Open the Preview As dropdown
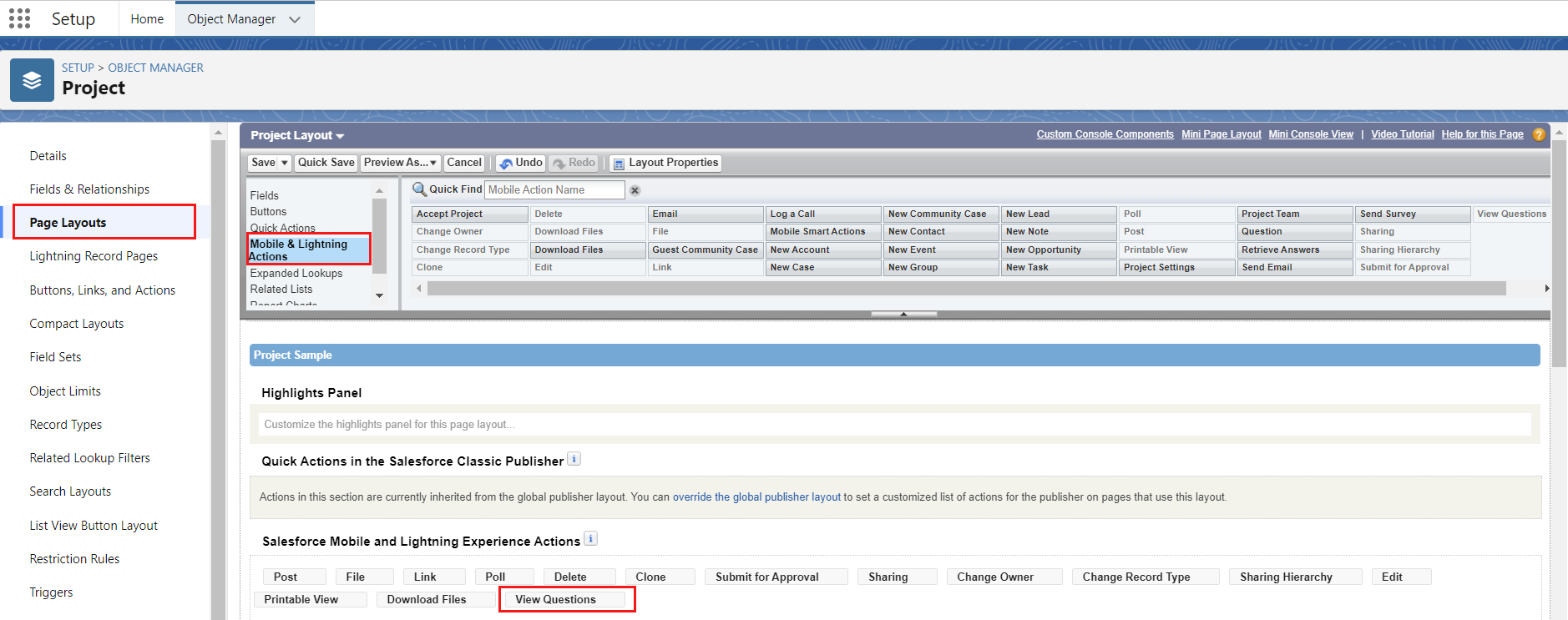Screen dimensions: 1568x620 (402, 163)
